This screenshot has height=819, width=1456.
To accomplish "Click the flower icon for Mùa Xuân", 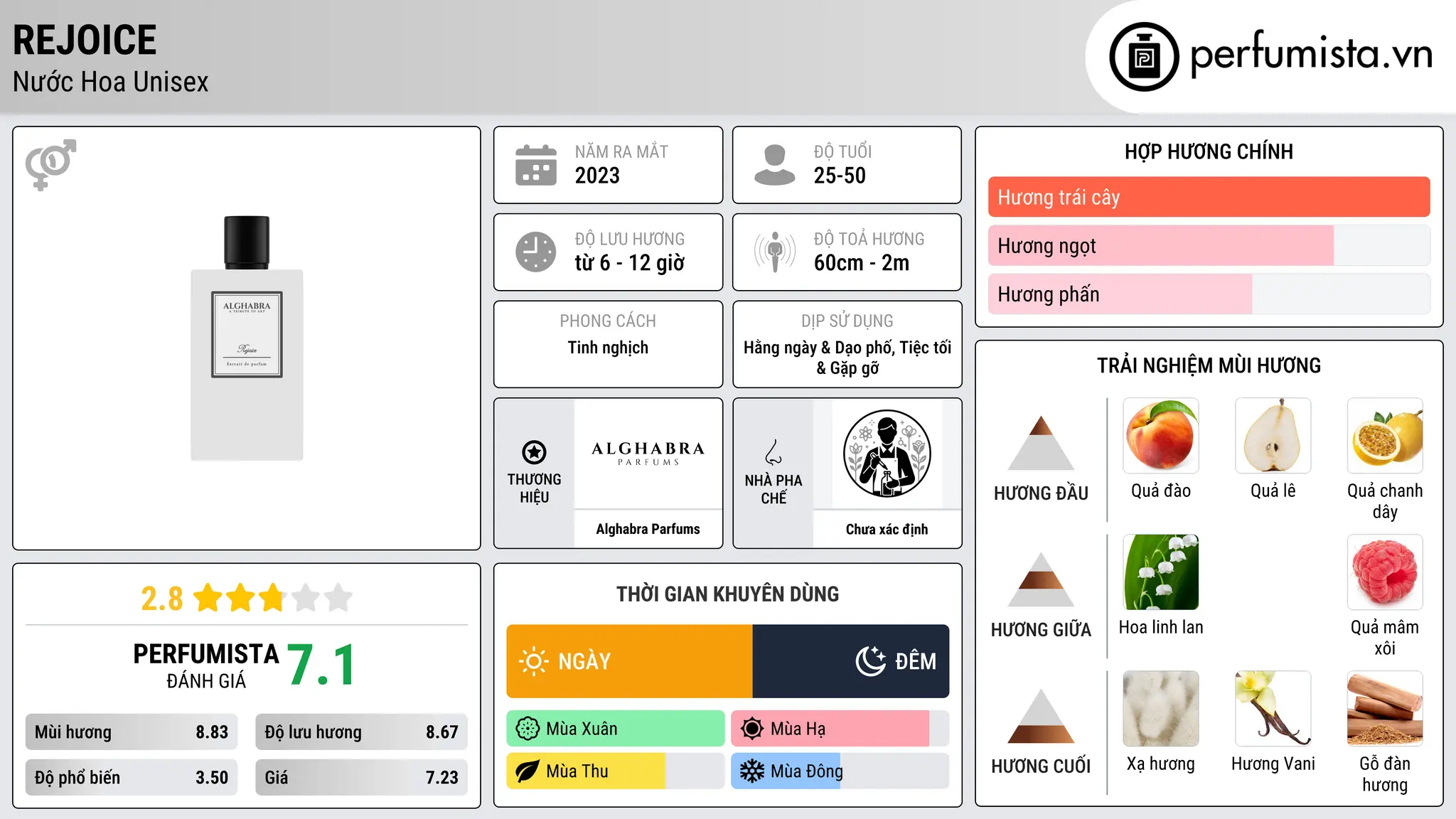I will 528,729.
